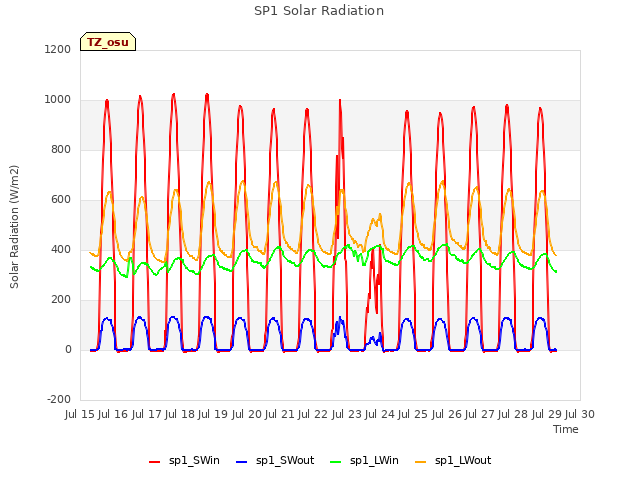Click the Jul 23 x-axis tick label
Image resolution: width=640 pixels, height=480 pixels.
coord(347,414)
